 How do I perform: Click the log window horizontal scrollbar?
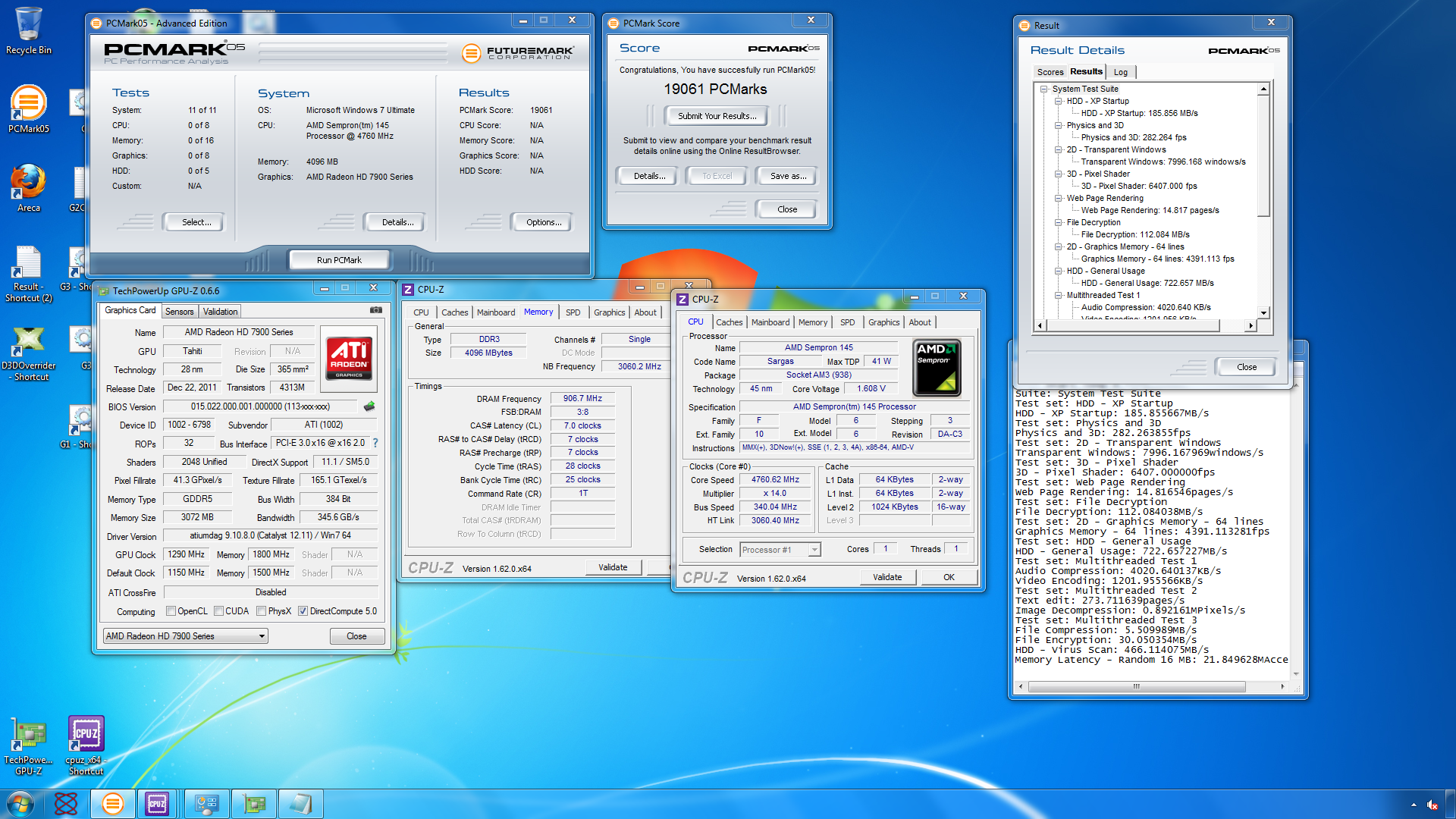1136,686
